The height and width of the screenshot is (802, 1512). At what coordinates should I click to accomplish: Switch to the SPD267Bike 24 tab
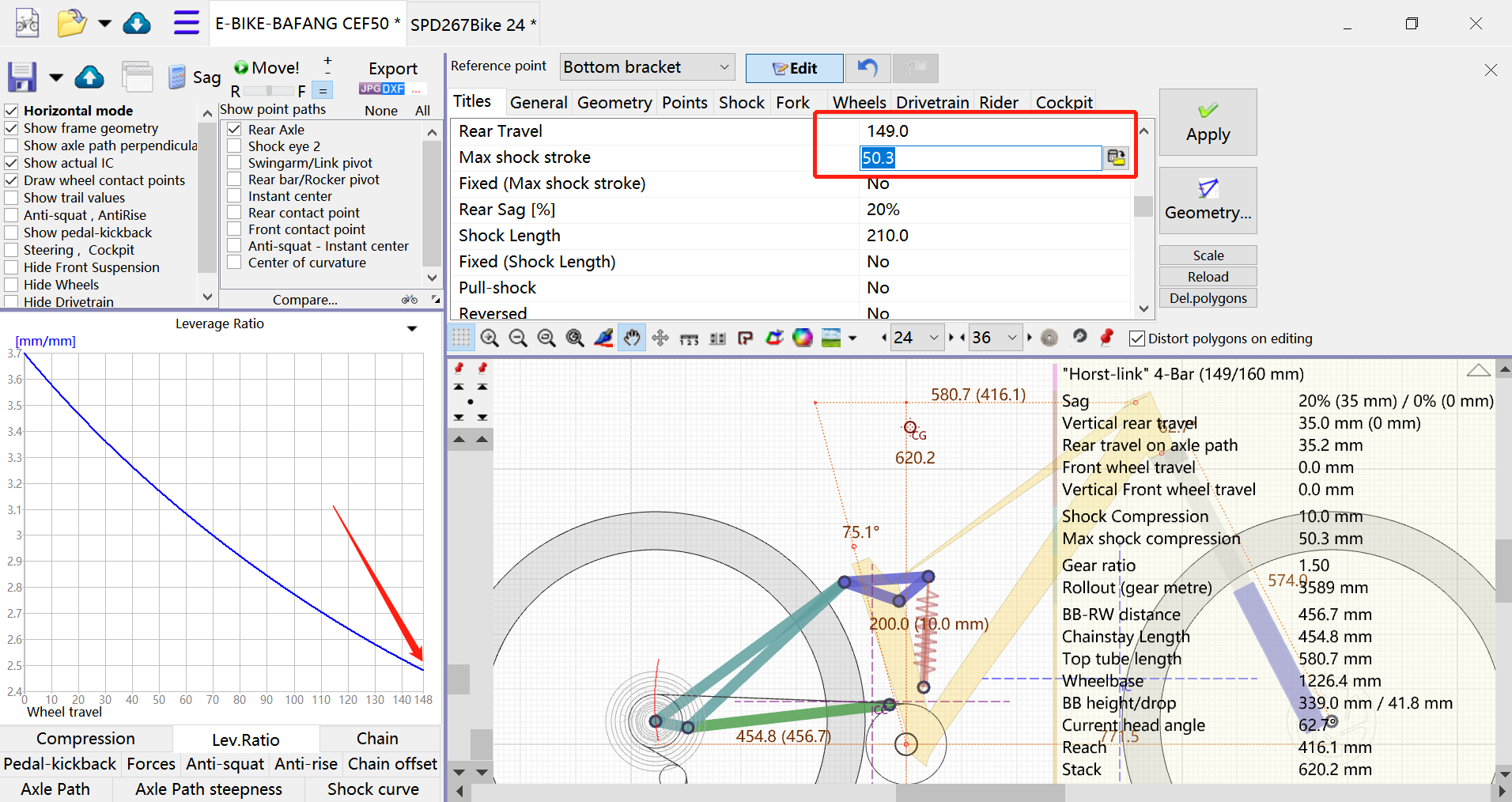(473, 25)
